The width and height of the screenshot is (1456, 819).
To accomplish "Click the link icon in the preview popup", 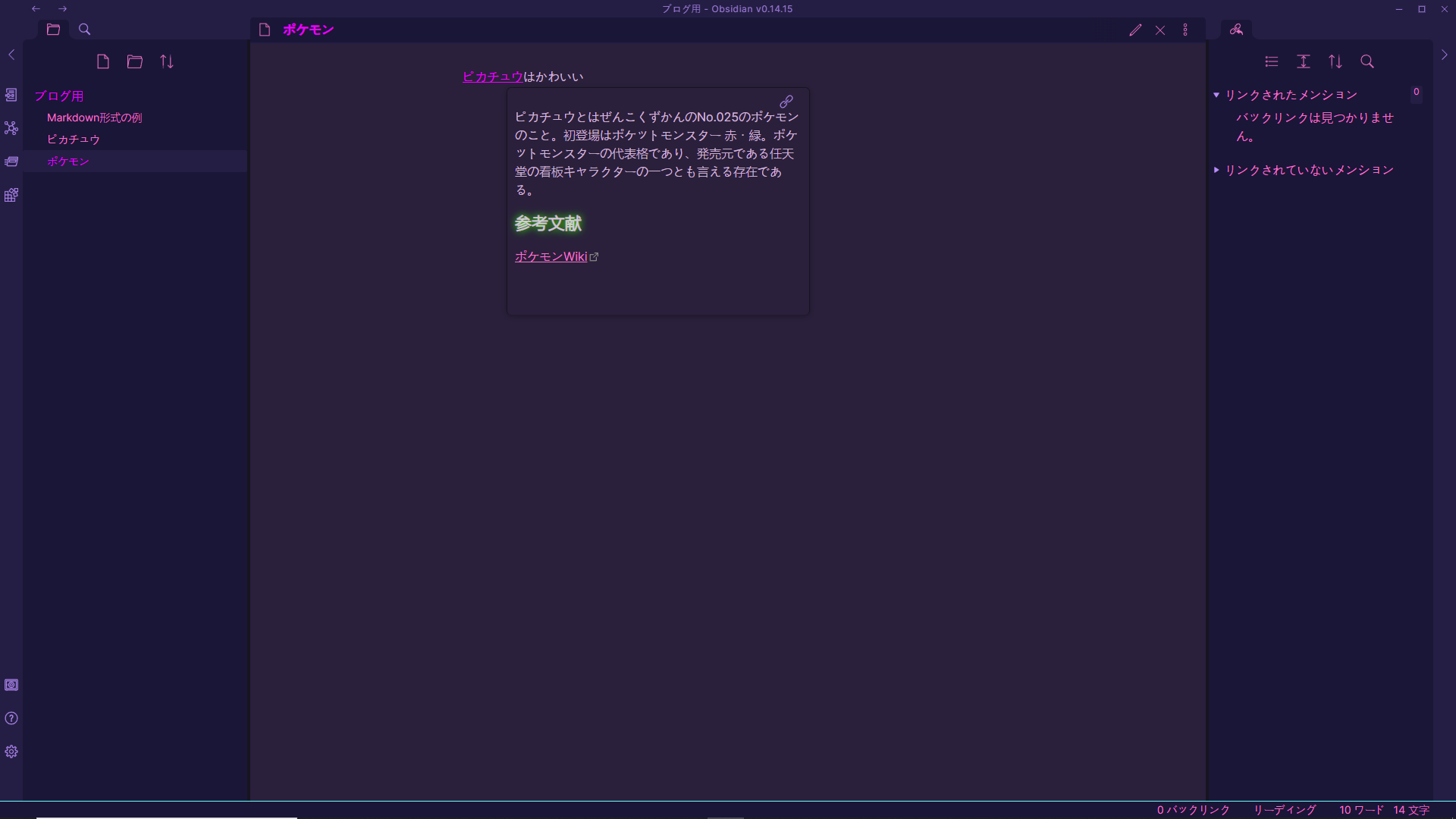I will click(786, 101).
